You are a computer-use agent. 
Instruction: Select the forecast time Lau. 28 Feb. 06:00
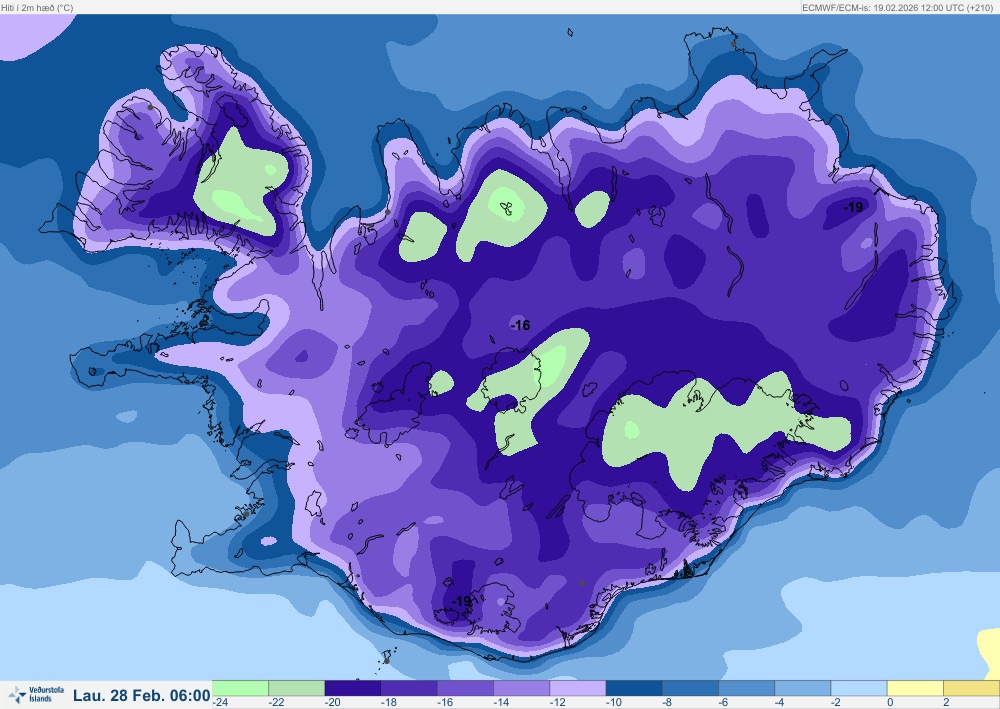(142, 695)
